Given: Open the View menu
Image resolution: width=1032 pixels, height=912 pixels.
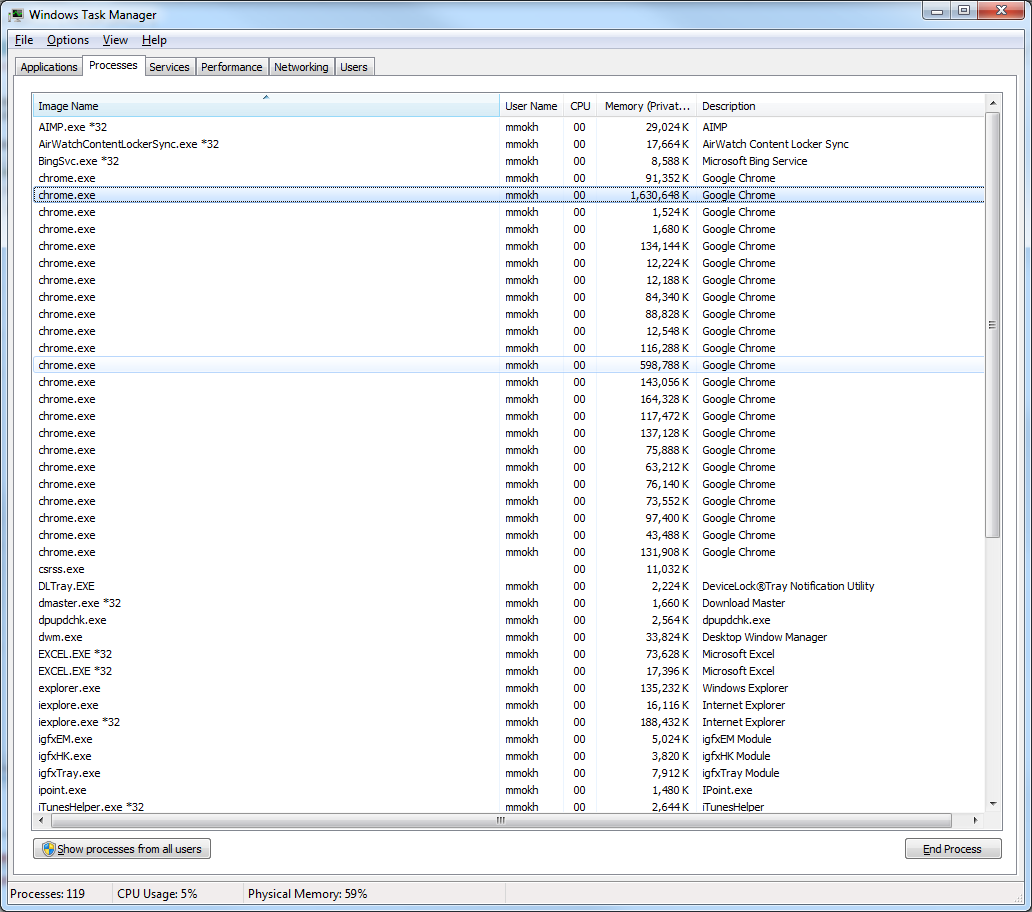Looking at the screenshot, I should [x=115, y=40].
